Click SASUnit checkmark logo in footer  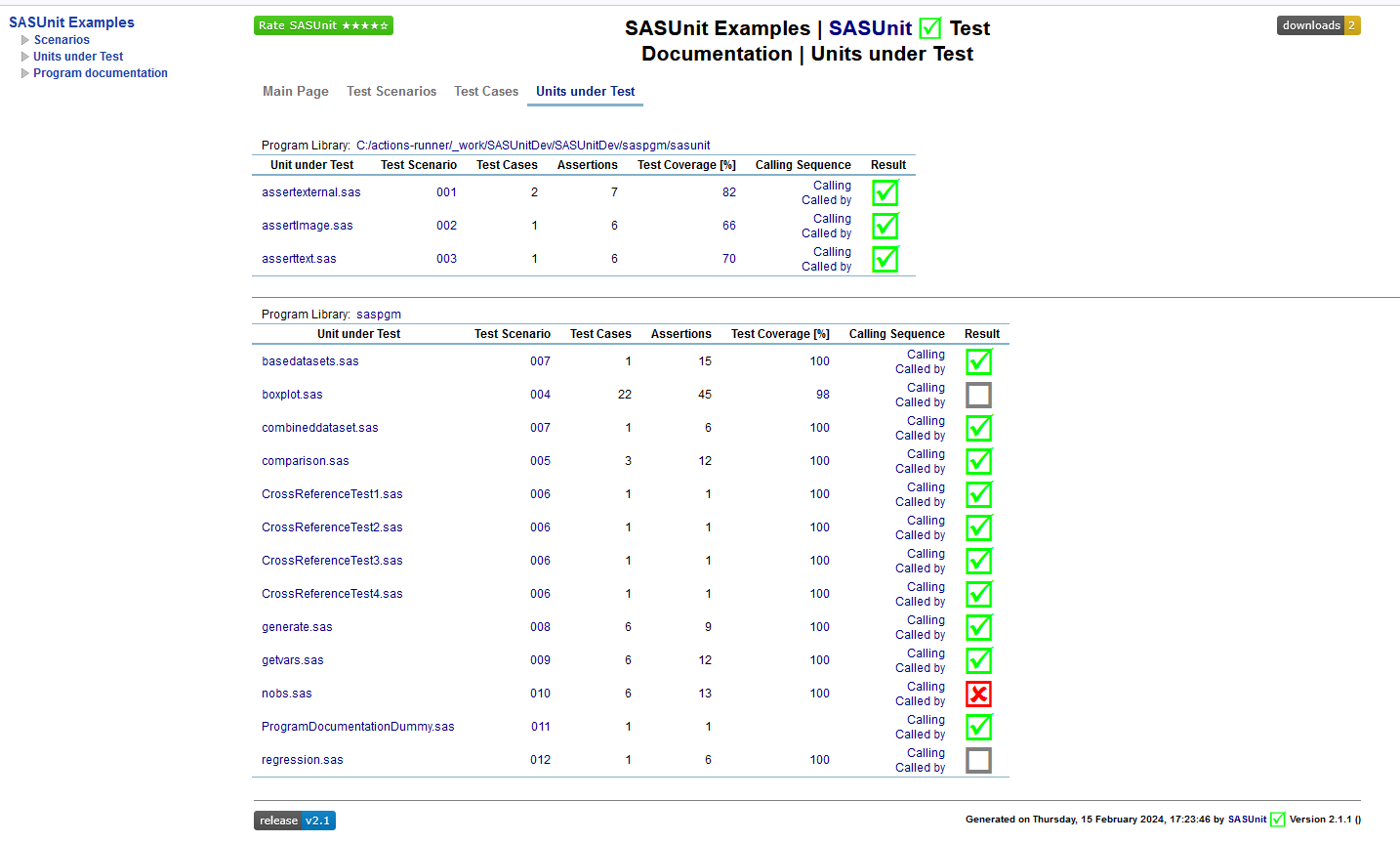(1277, 820)
